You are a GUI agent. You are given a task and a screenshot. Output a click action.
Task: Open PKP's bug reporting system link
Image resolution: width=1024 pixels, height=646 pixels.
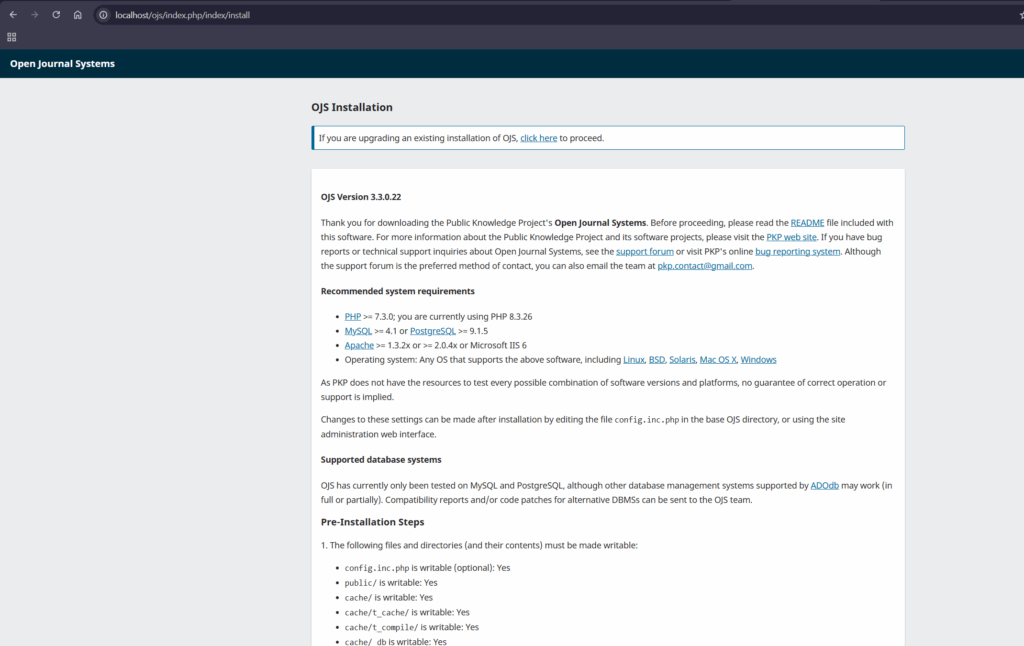point(797,251)
